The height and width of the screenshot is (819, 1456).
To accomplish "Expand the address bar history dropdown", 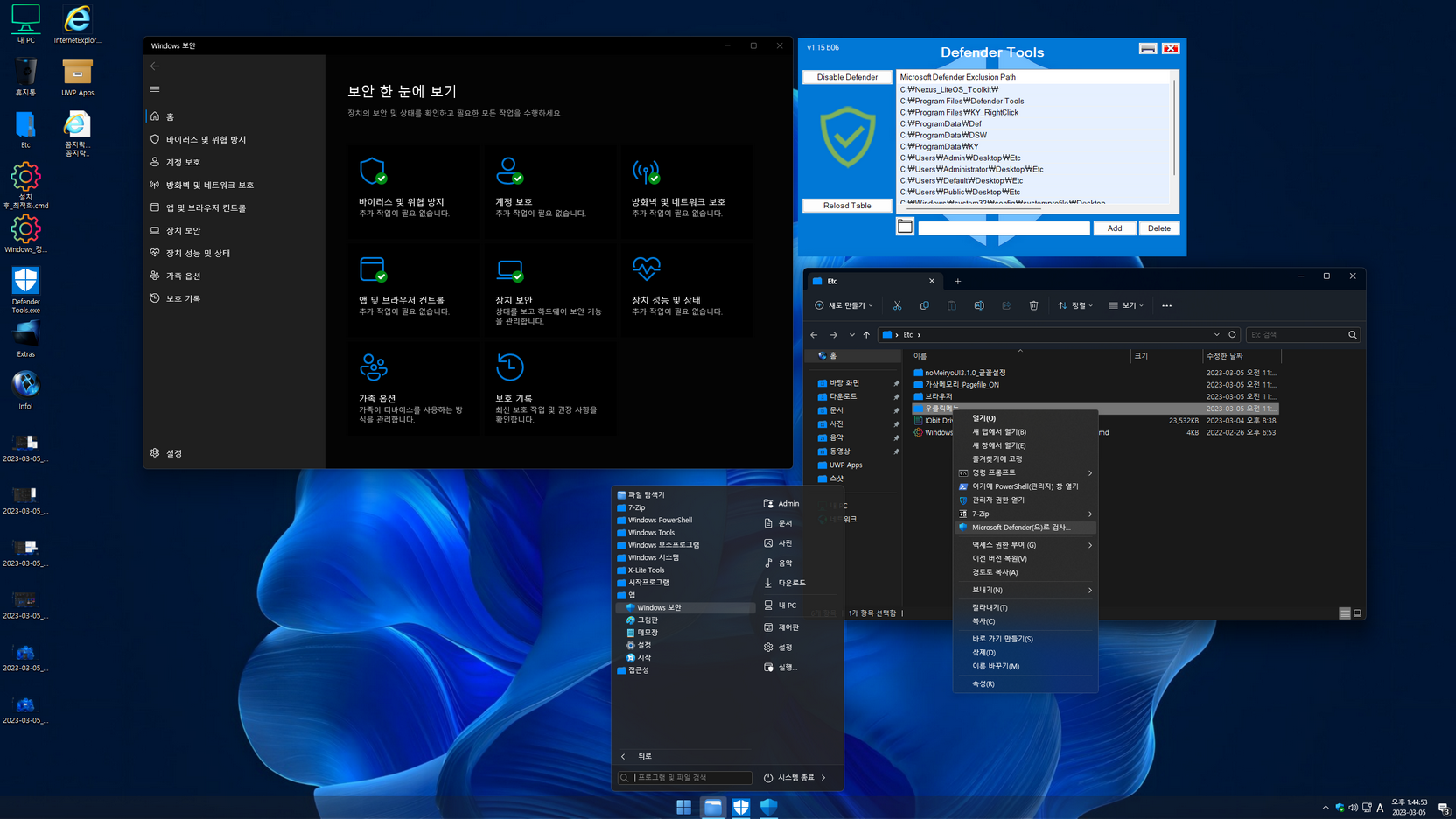I will [x=1216, y=334].
